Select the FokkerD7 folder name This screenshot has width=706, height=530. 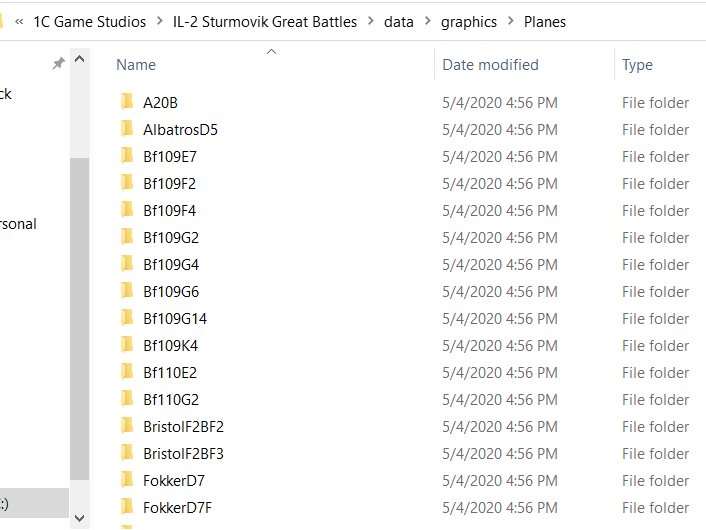[x=174, y=481]
